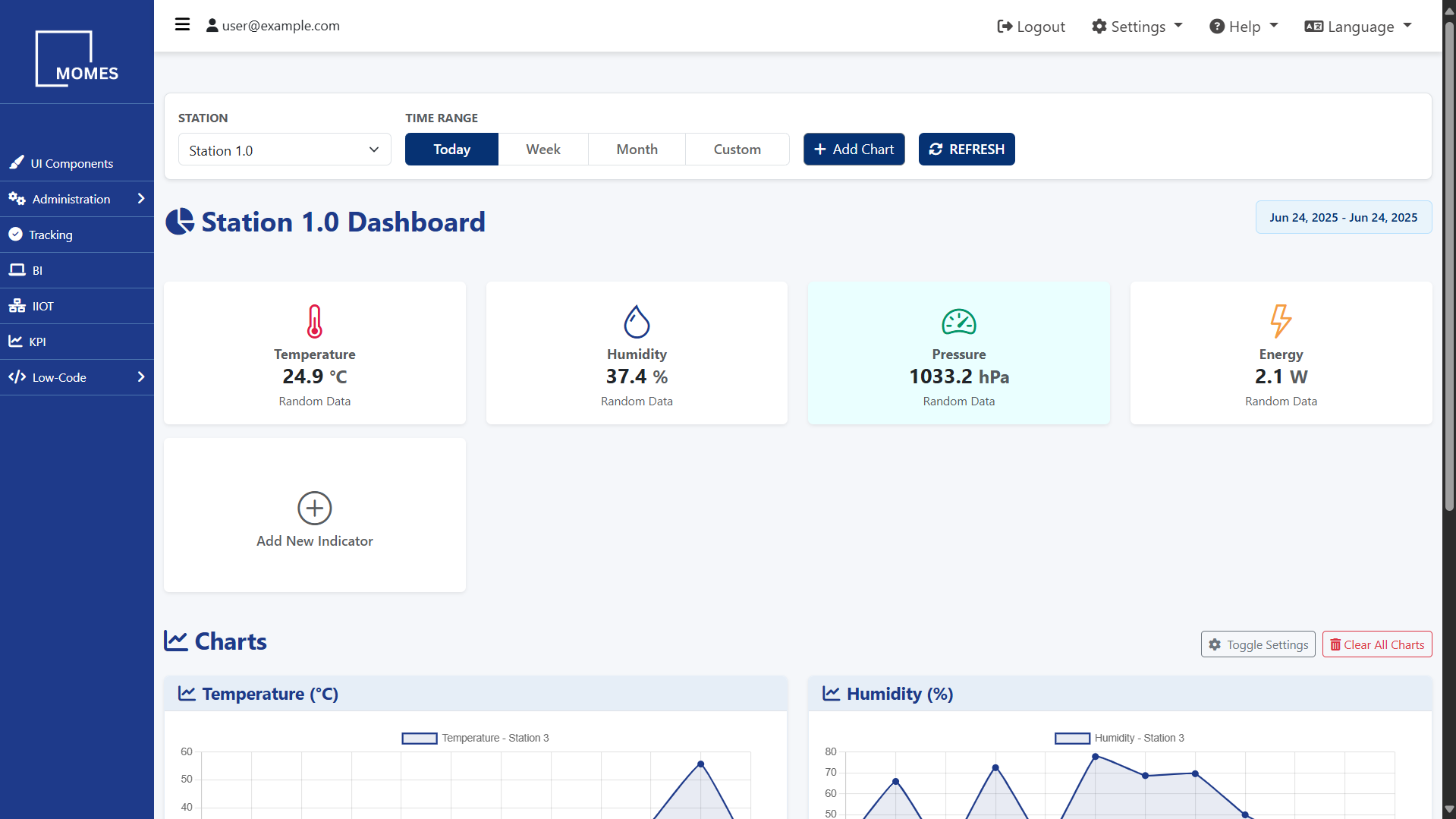
Task: Click the Energy 2.1 W value
Action: [x=1281, y=376]
